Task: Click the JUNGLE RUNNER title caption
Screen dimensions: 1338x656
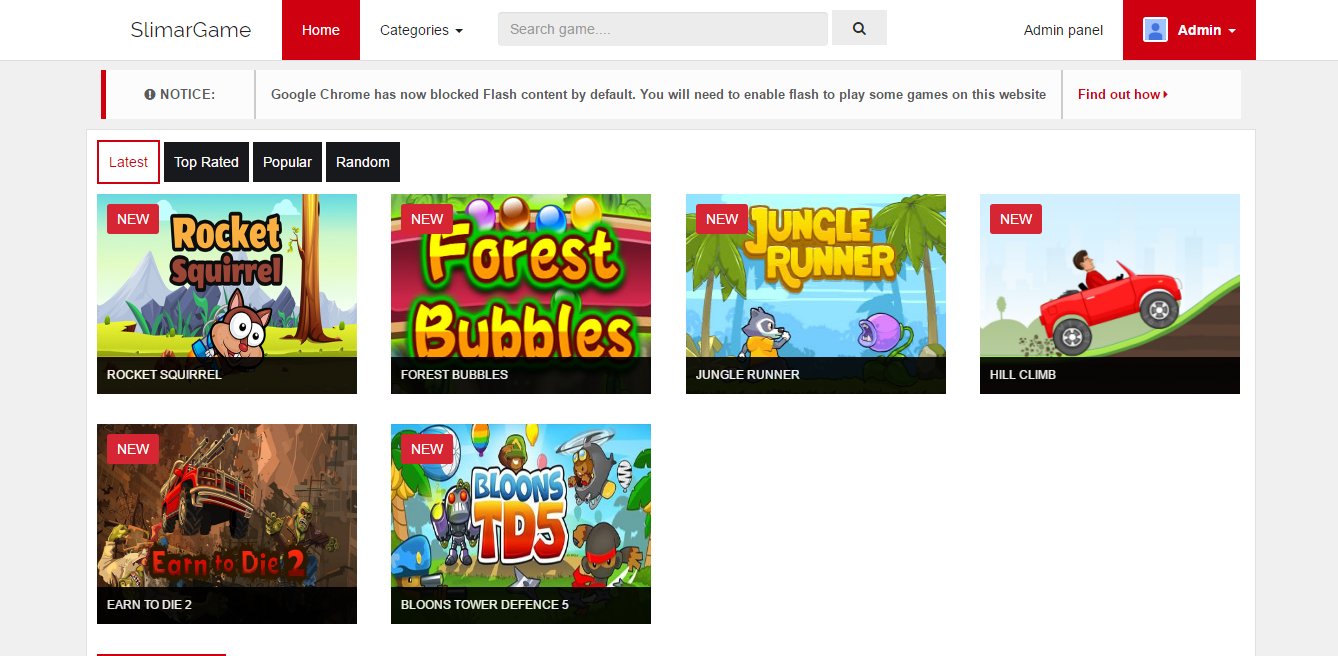Action: coord(748,375)
